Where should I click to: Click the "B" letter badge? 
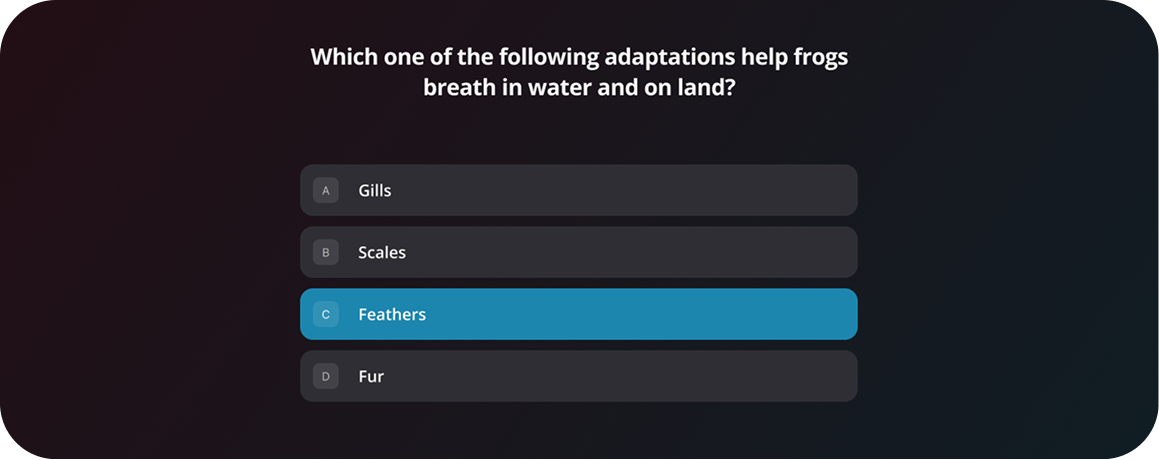pos(326,252)
